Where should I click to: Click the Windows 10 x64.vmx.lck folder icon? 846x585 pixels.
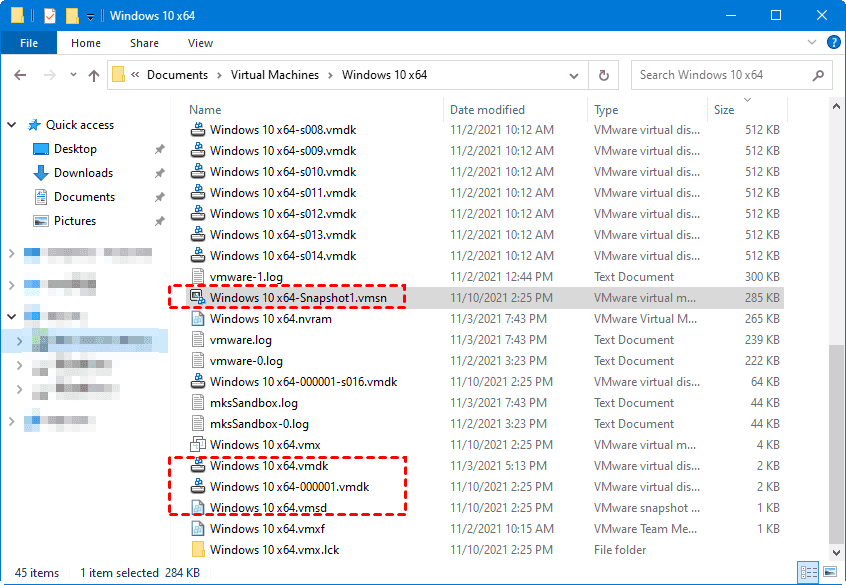coord(198,549)
